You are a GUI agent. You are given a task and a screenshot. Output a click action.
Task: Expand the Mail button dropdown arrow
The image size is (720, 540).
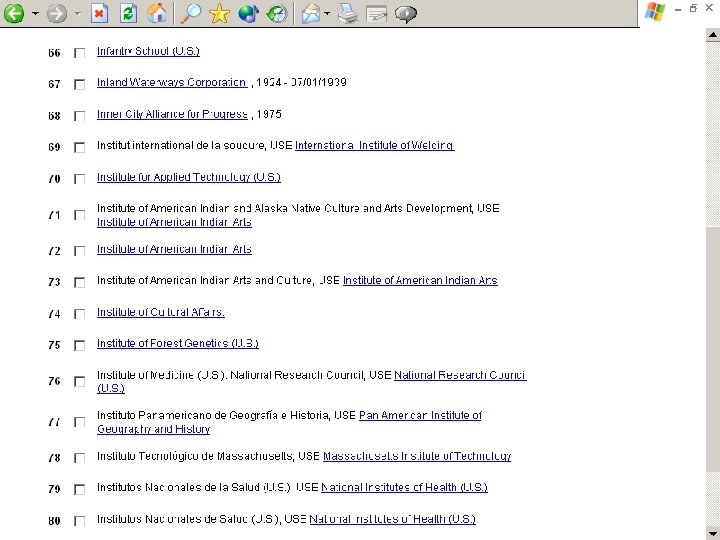coord(327,14)
